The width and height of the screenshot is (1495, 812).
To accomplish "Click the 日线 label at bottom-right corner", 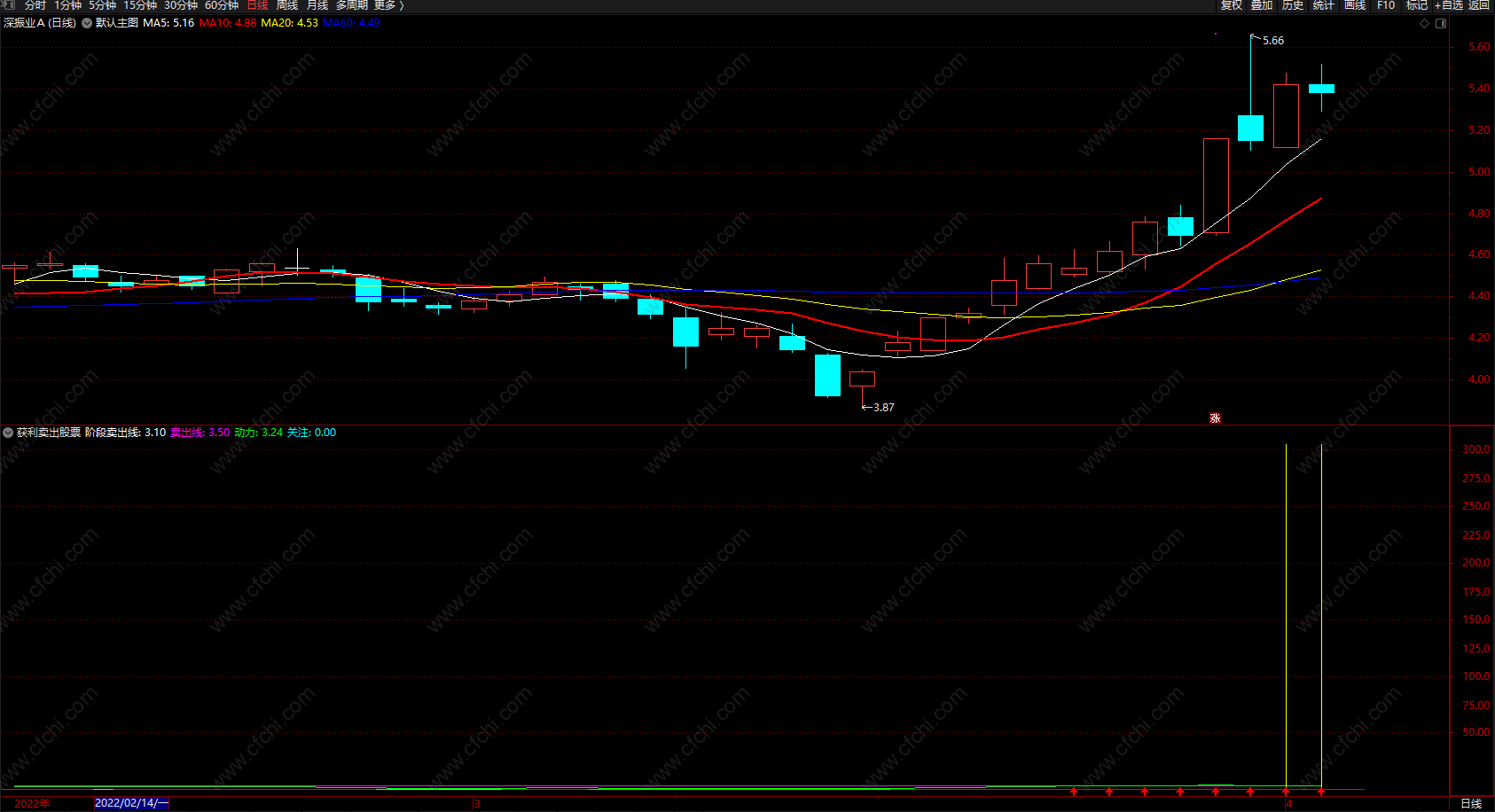I will (1471, 803).
